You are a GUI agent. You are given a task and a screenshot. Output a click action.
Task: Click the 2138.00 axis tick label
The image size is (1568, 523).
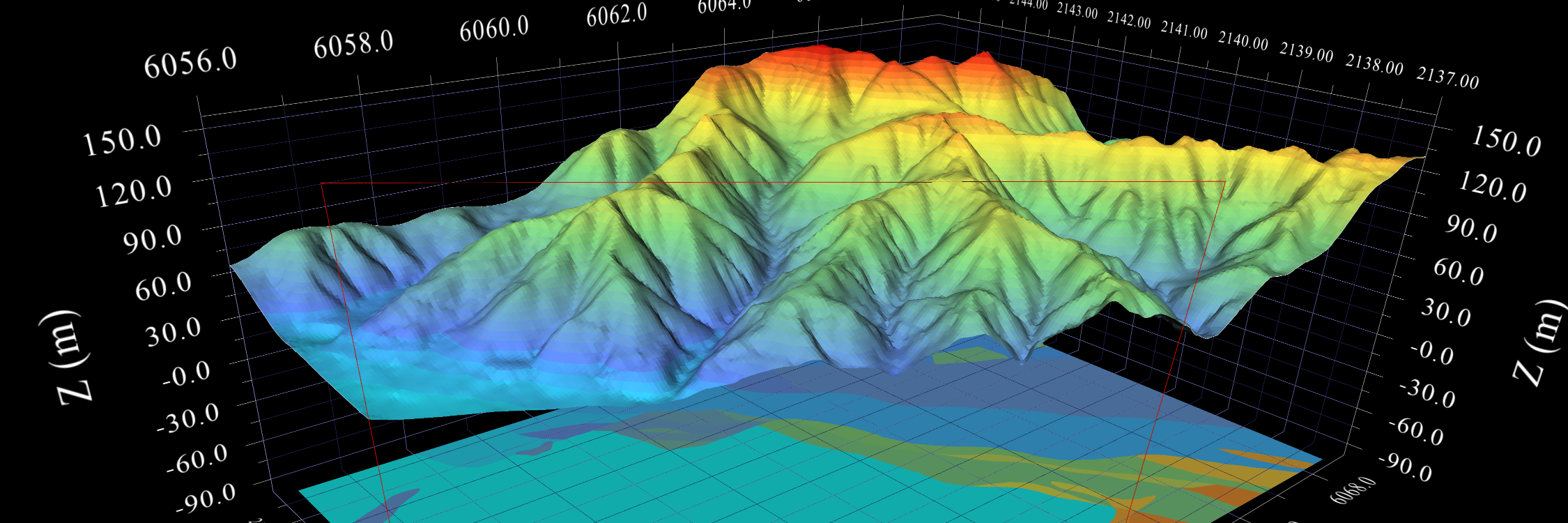(1374, 65)
